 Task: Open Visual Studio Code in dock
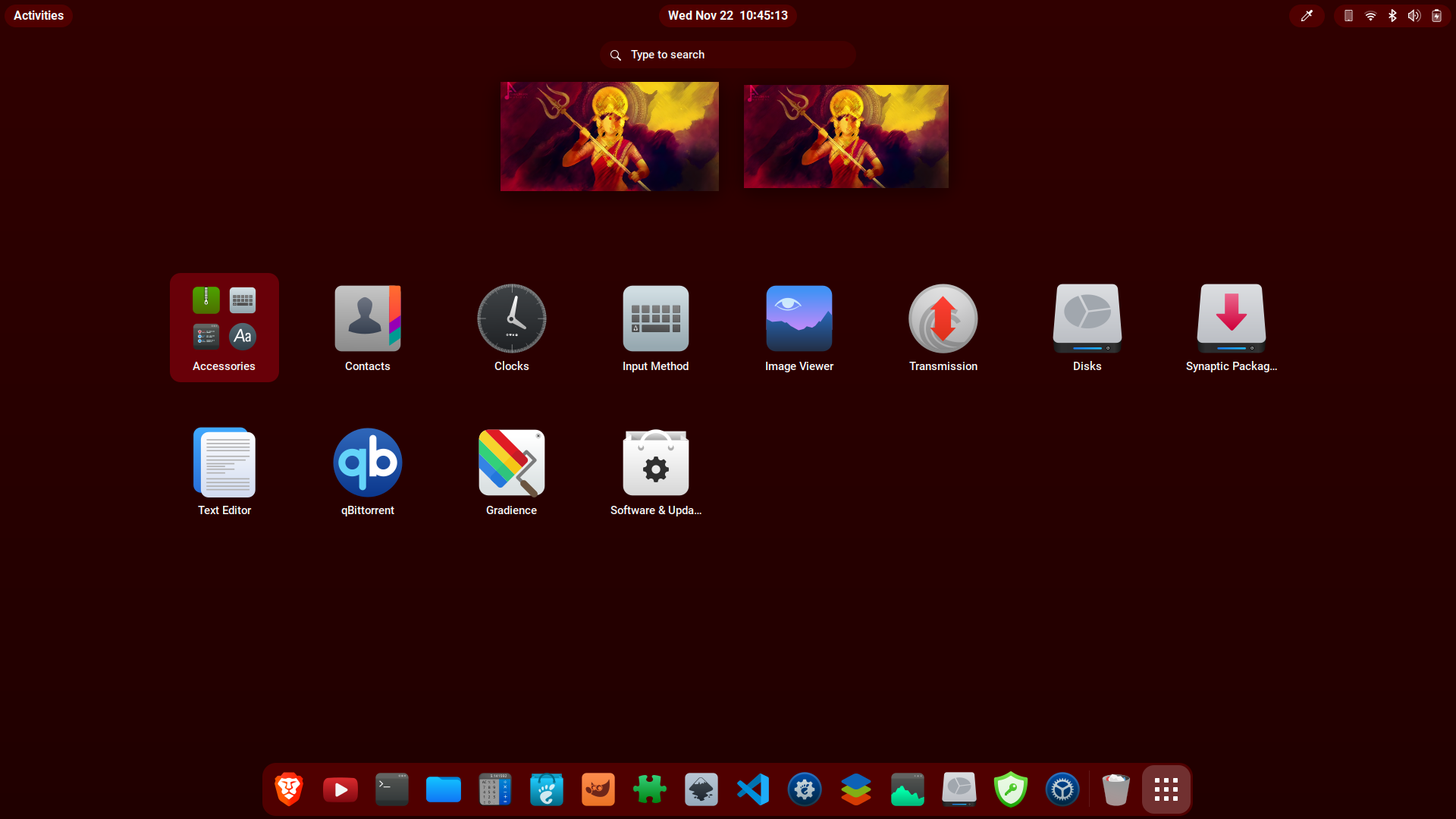click(x=753, y=789)
